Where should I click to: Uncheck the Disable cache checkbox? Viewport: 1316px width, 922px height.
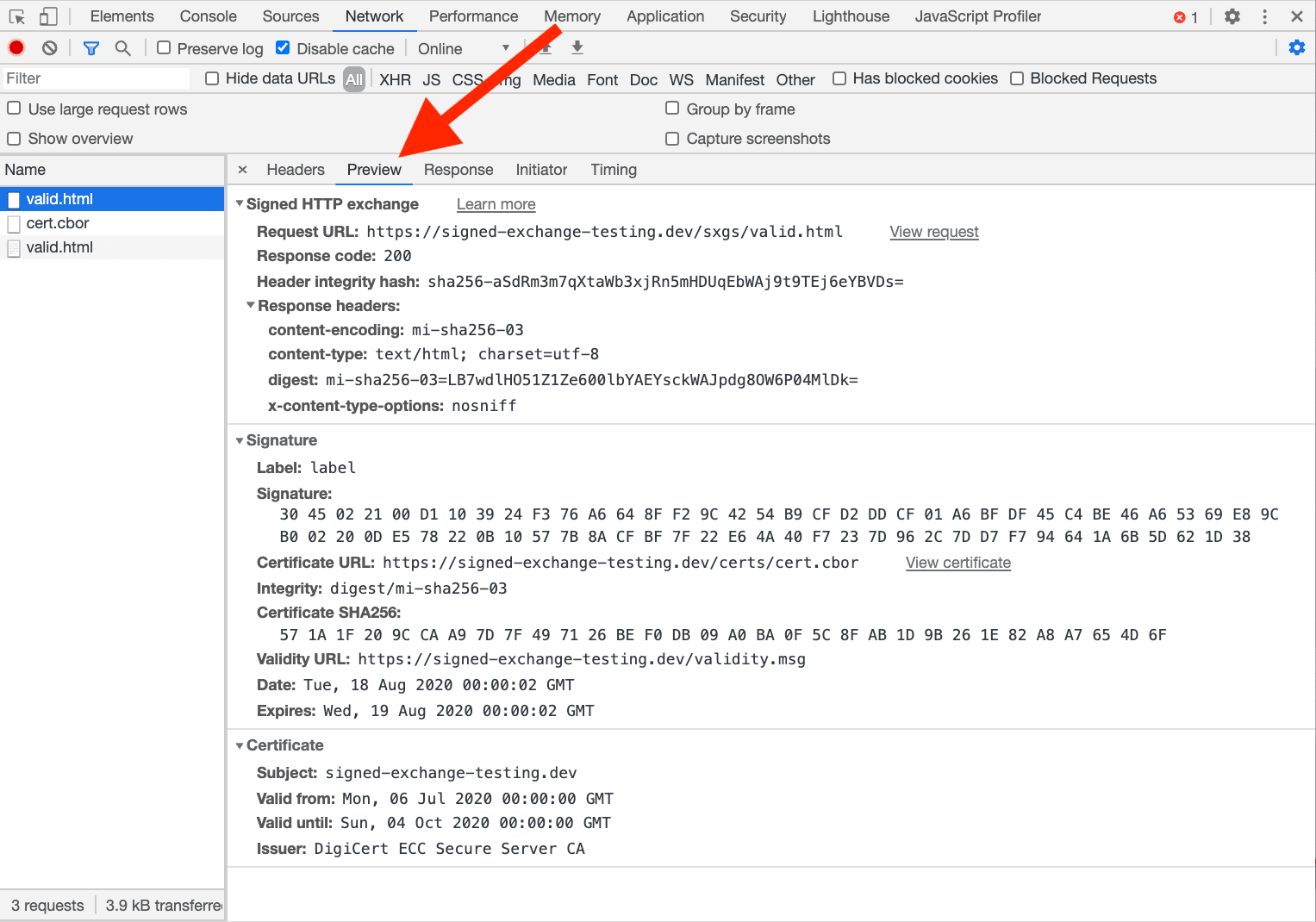pyautogui.click(x=282, y=47)
